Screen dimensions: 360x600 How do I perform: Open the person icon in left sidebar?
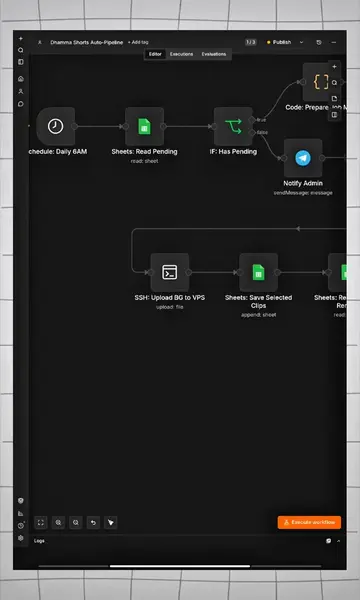pyautogui.click(x=21, y=91)
